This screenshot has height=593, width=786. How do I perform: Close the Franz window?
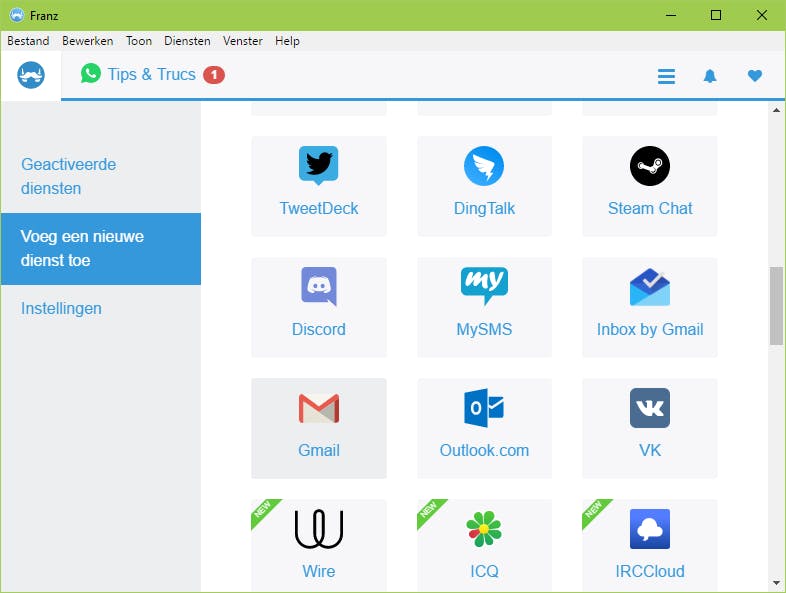click(x=761, y=15)
